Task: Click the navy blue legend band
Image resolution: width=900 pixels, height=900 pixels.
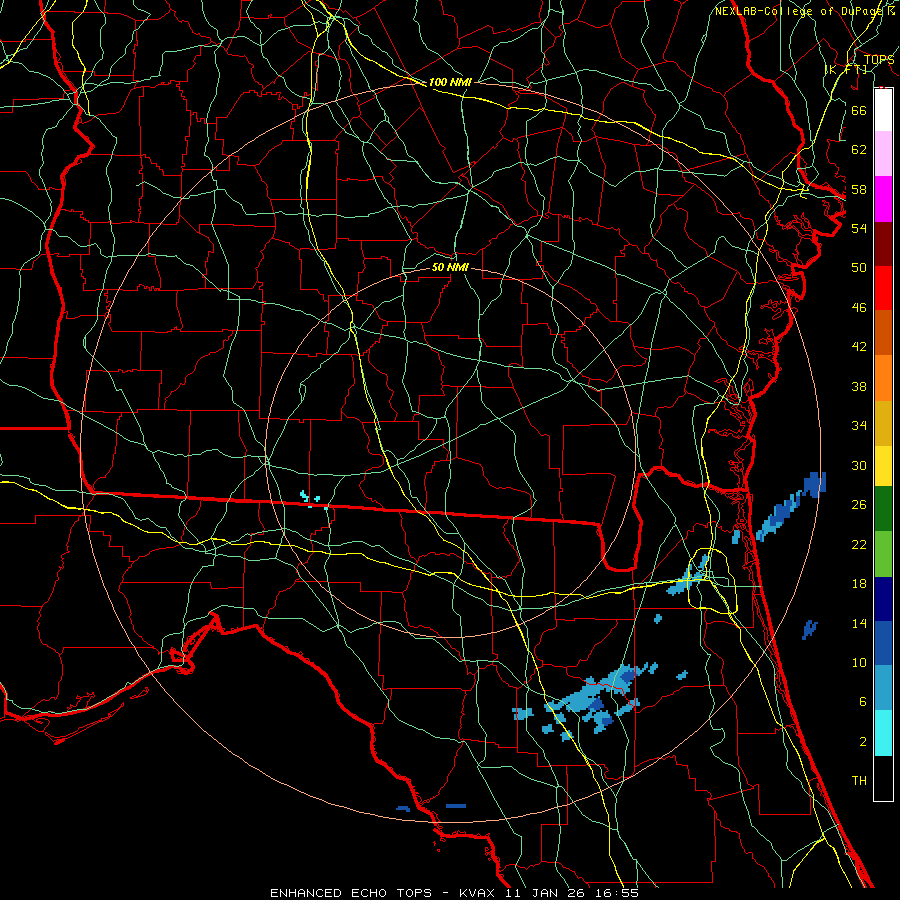Action: pyautogui.click(x=883, y=599)
